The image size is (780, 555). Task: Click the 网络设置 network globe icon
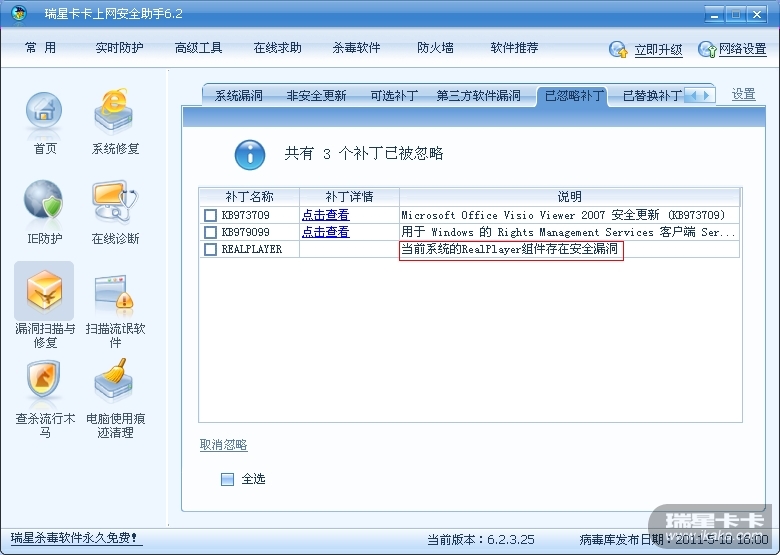click(707, 49)
